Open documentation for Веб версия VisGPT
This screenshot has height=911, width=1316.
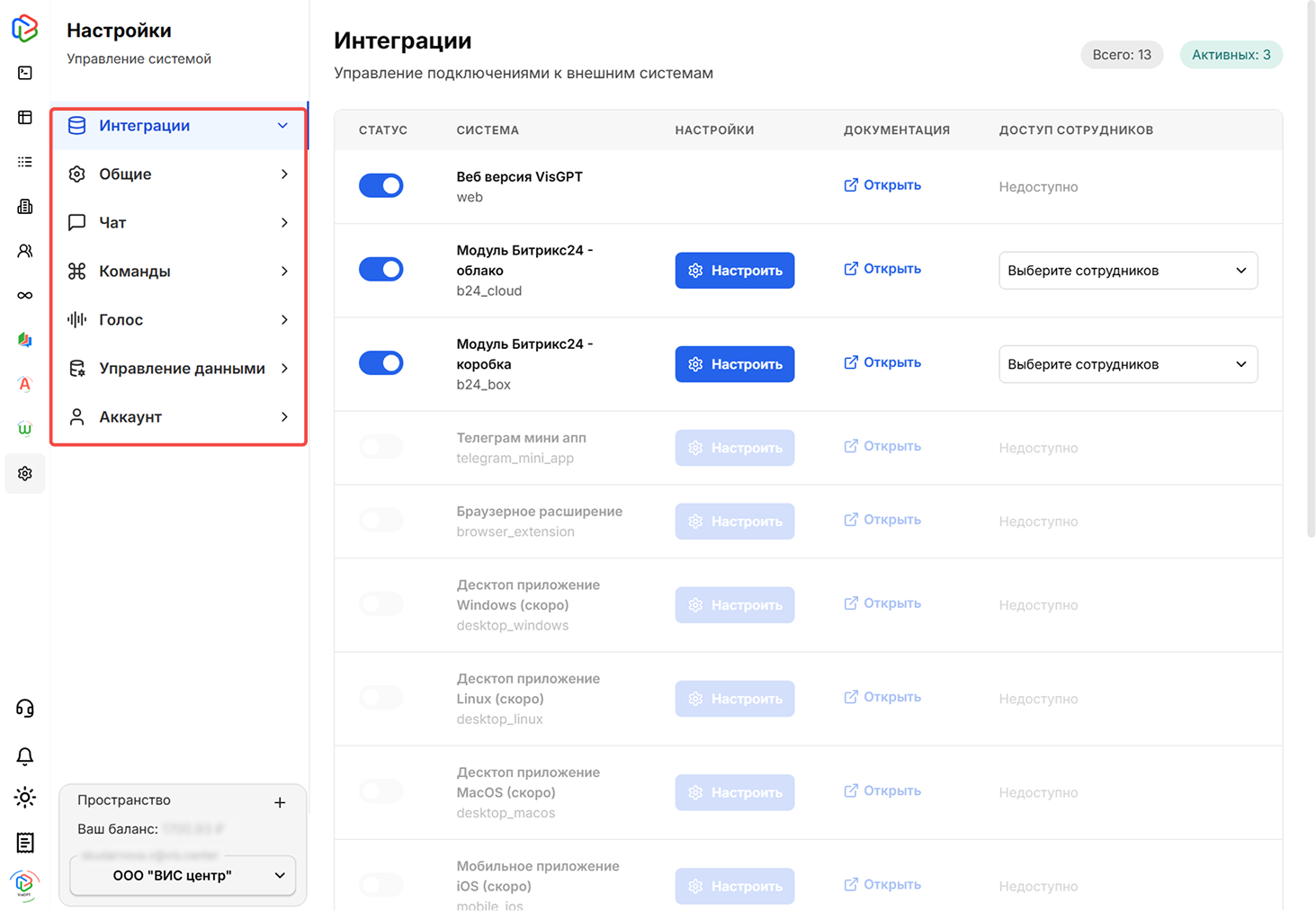tap(882, 184)
